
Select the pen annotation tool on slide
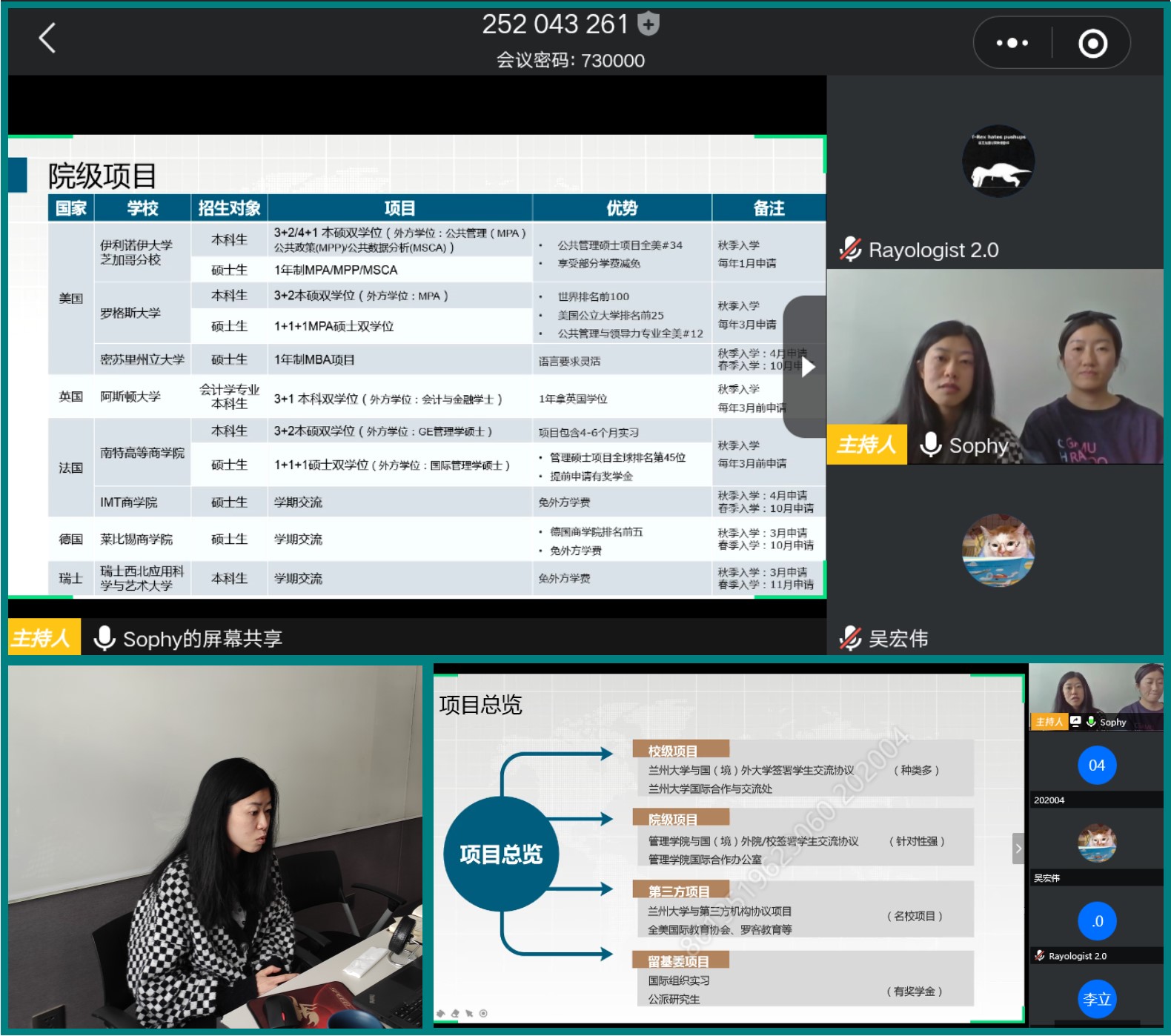coord(441,1013)
